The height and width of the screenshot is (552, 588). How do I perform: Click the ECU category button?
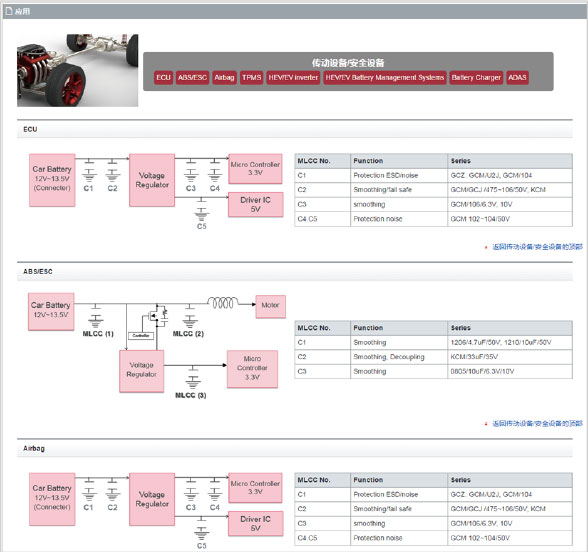pyautogui.click(x=163, y=78)
